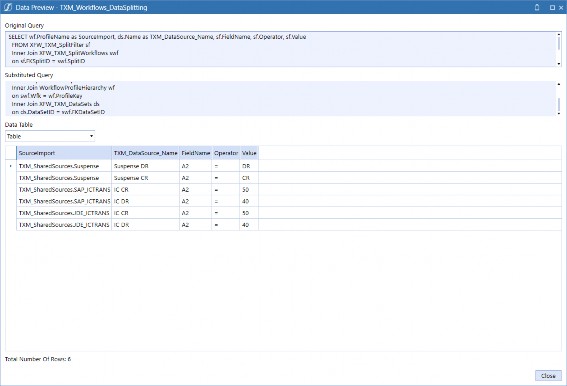The image size is (567, 386).
Task: Click the Value cell DR
Action: point(249,166)
